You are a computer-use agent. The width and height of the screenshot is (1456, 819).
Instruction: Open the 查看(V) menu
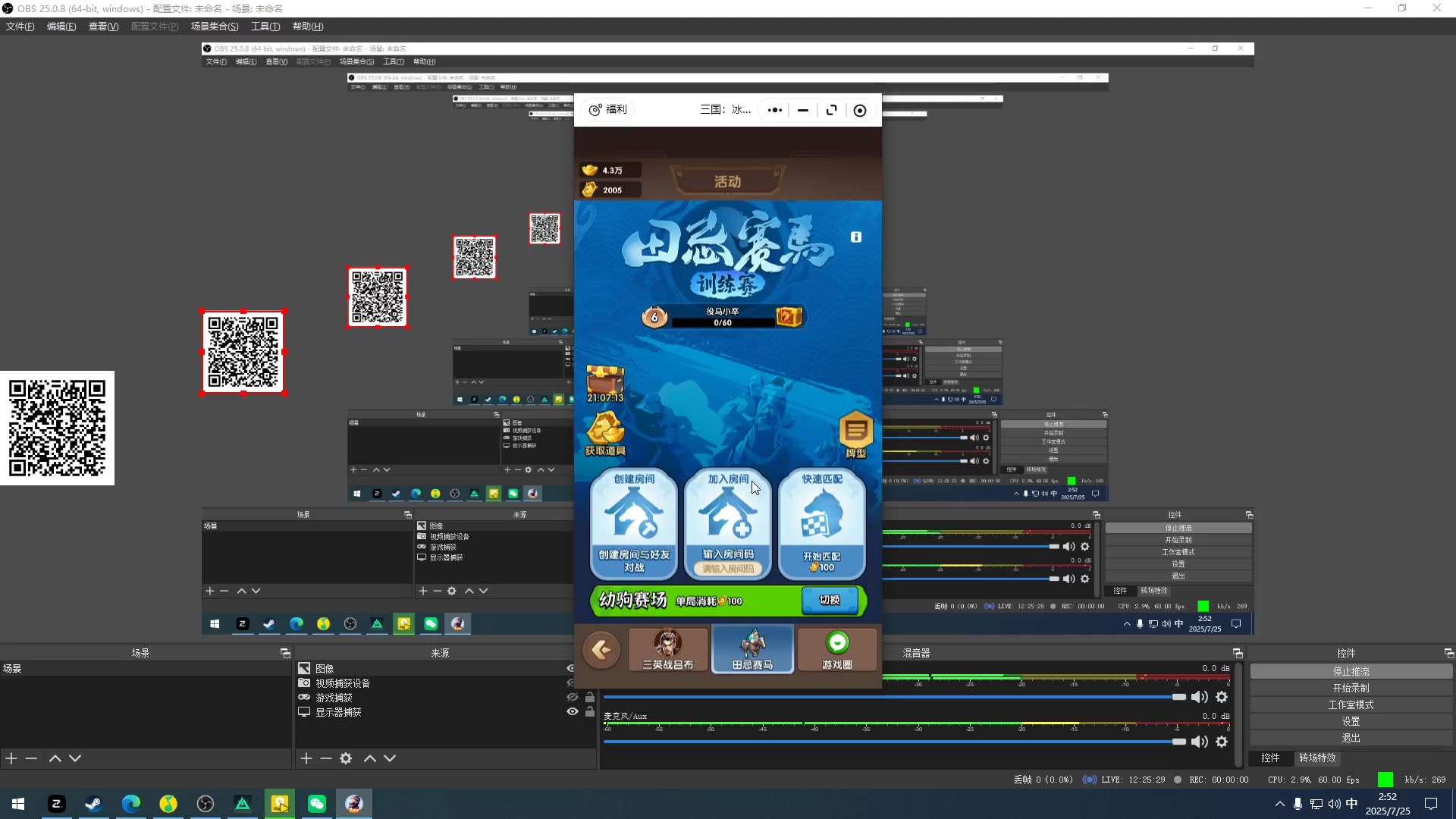pyautogui.click(x=103, y=27)
